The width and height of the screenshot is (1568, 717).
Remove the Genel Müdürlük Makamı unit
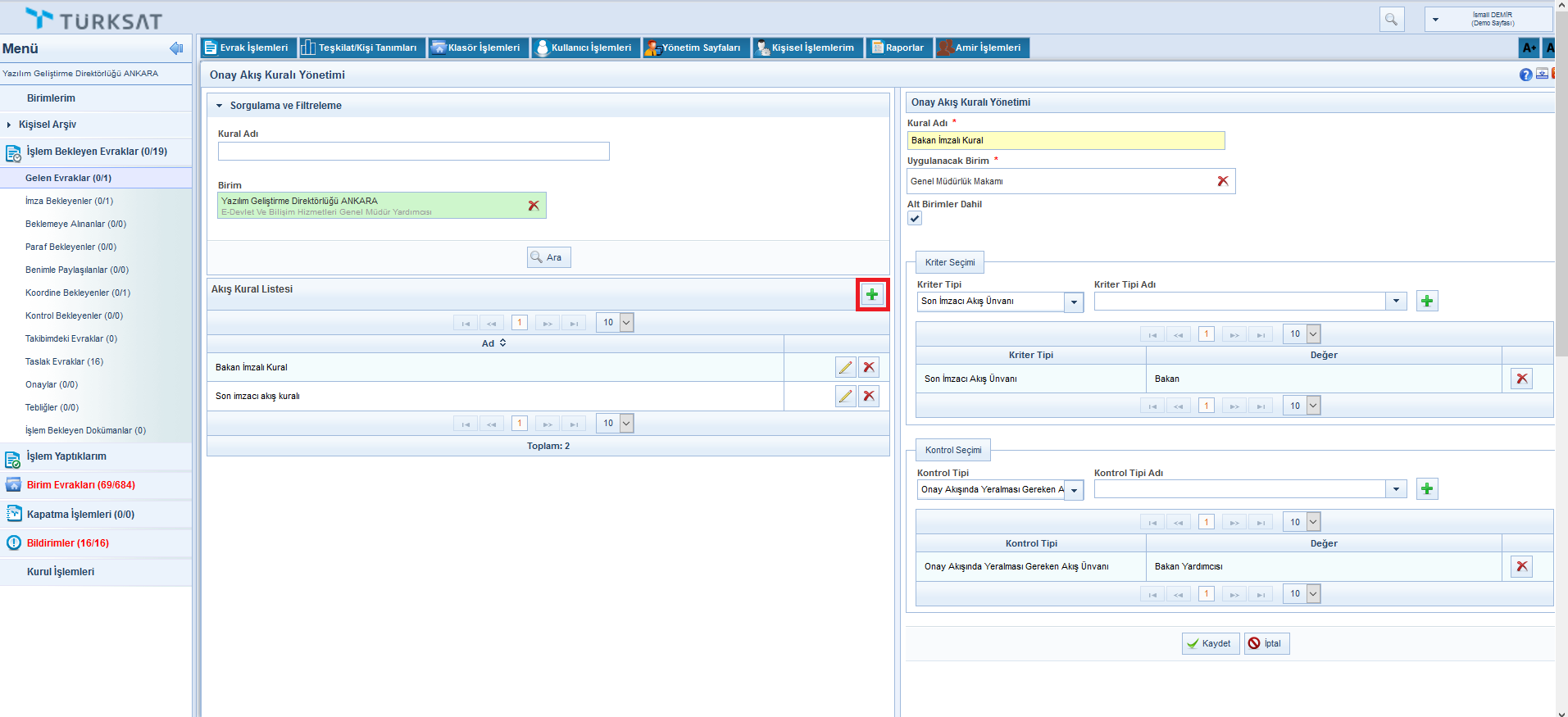click(x=1222, y=181)
